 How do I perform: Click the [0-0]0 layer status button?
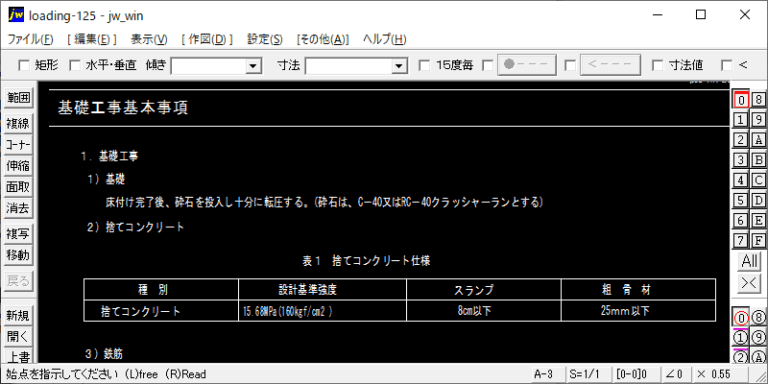pos(635,374)
